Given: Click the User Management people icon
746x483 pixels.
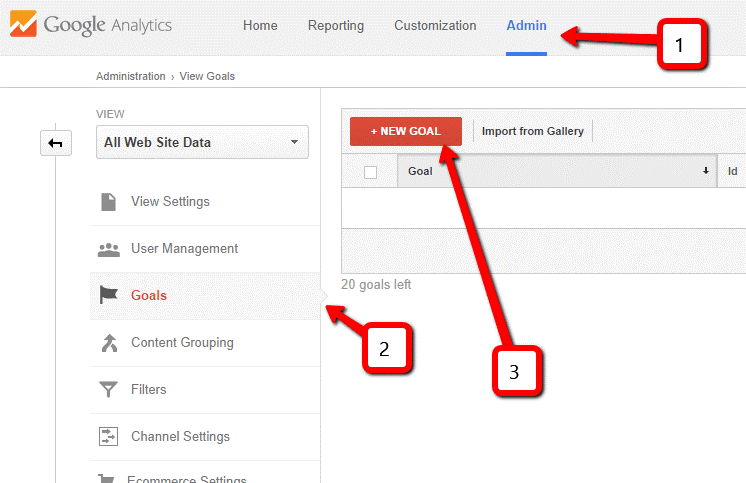Looking at the screenshot, I should click(109, 249).
